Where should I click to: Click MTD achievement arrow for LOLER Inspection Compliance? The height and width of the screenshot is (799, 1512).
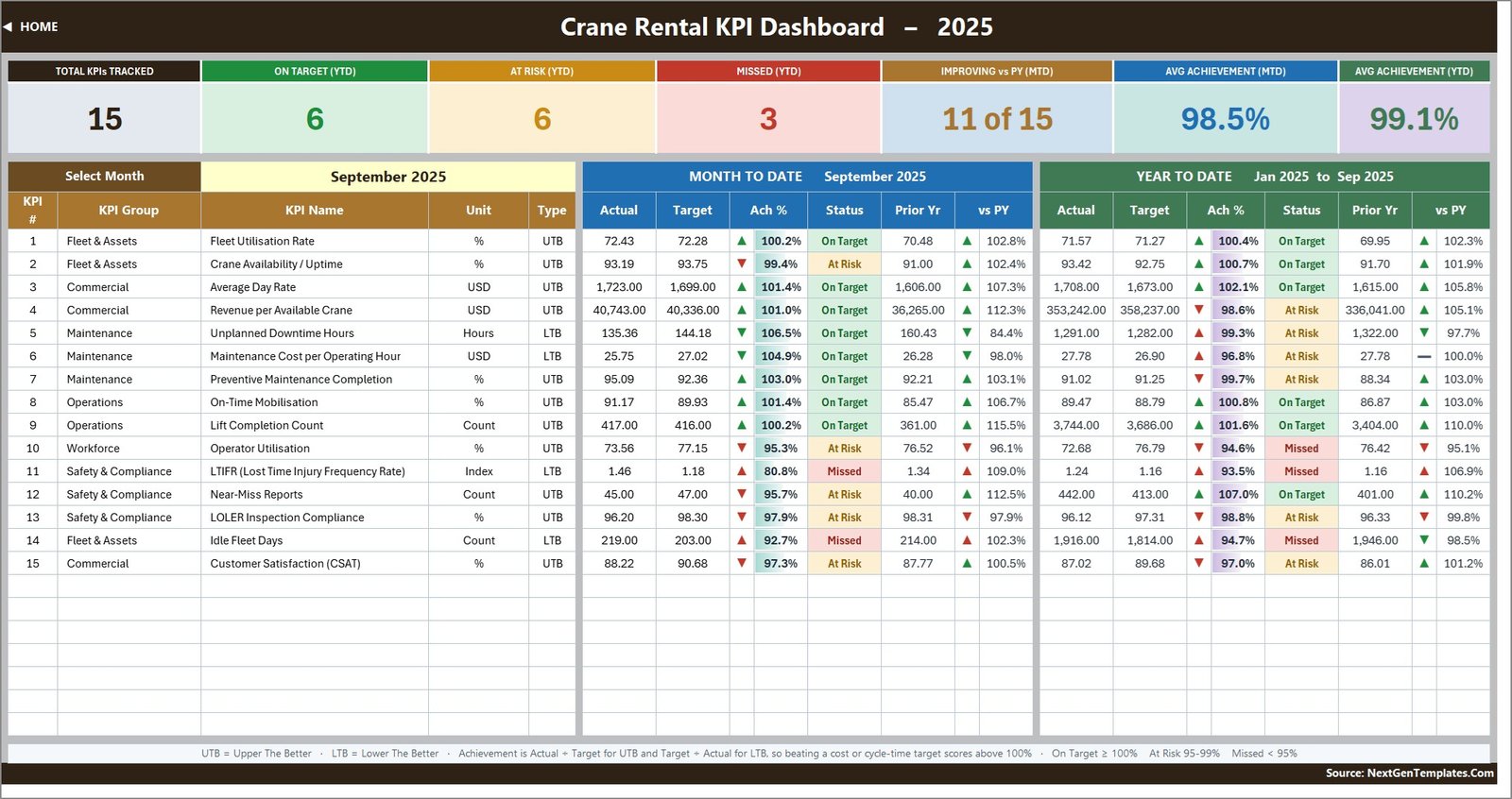point(742,518)
